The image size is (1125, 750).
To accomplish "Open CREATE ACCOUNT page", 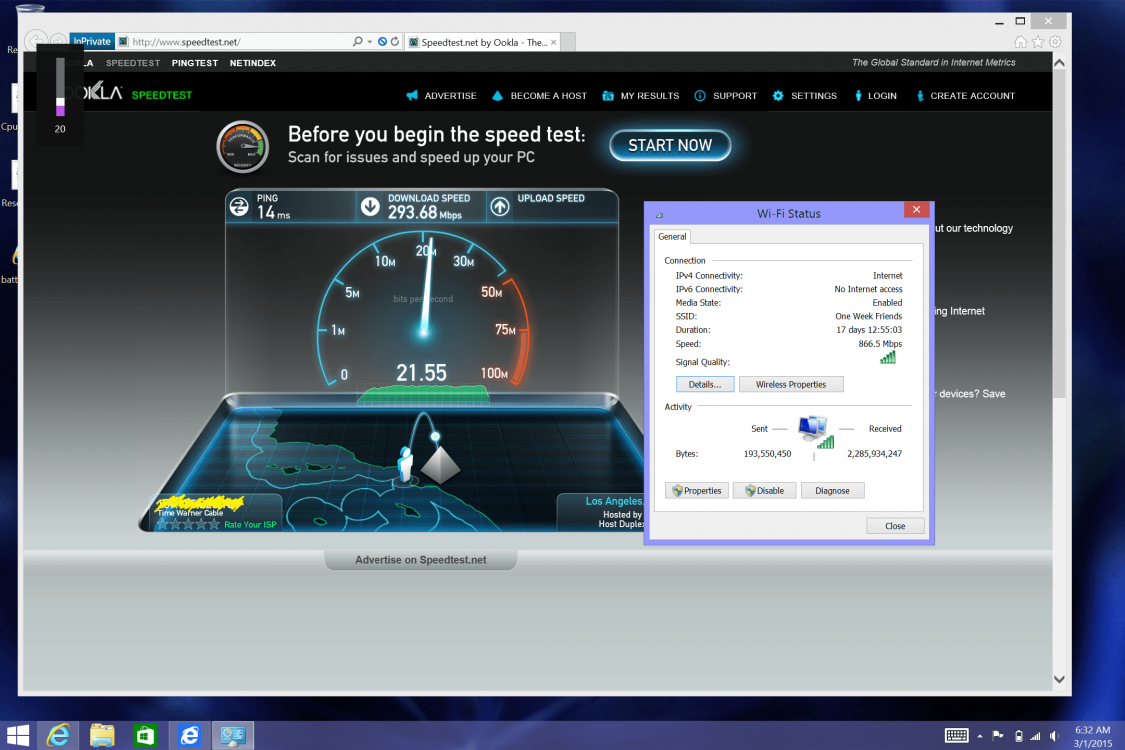I will pos(972,95).
